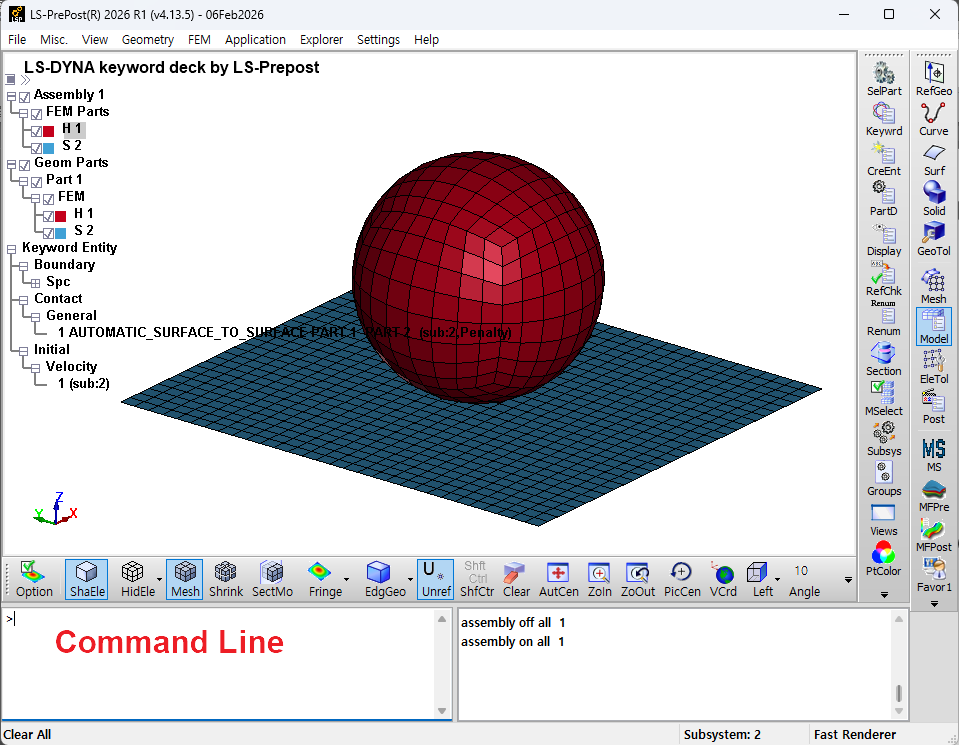Toggle the H 1 checkbox under FEM Parts
Image resolution: width=959 pixels, height=745 pixels.
[37, 131]
